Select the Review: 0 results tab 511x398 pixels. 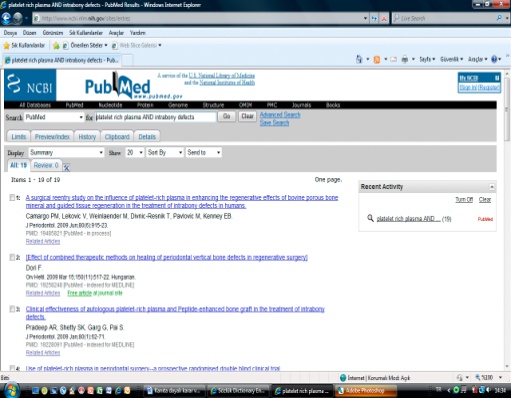(x=46, y=165)
